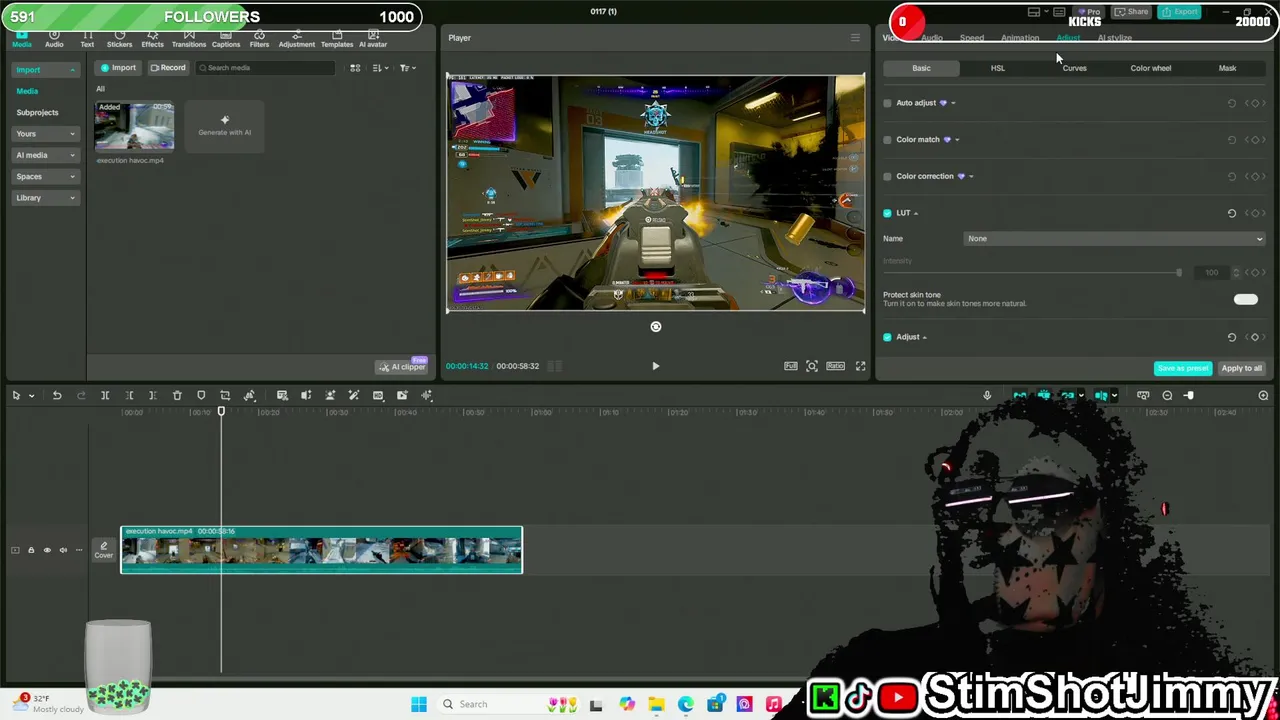1280x720 pixels.
Task: Zoom in timeline with plus magnifier
Action: pyautogui.click(x=1263, y=396)
